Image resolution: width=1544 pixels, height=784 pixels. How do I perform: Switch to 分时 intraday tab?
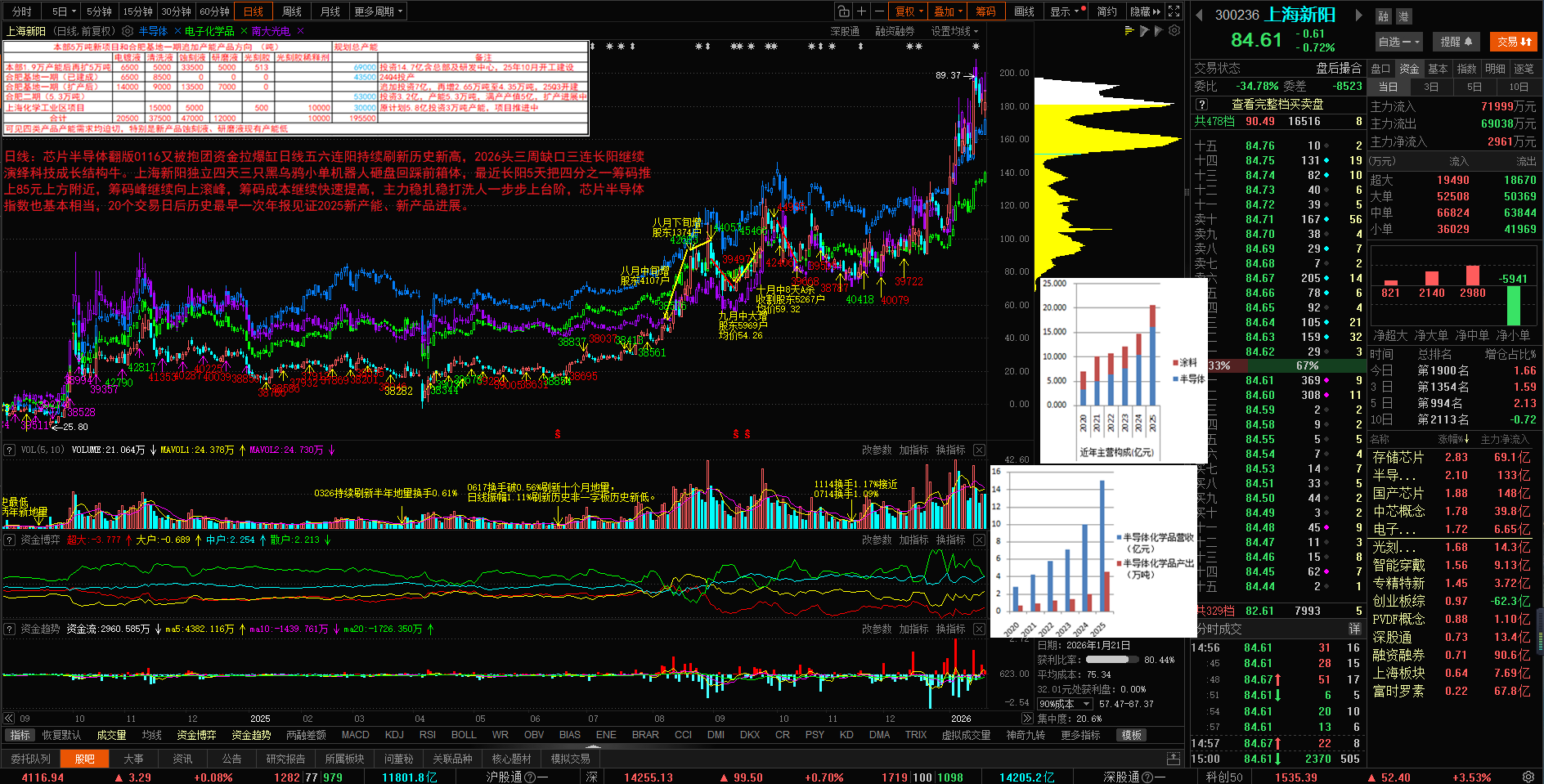(22, 11)
